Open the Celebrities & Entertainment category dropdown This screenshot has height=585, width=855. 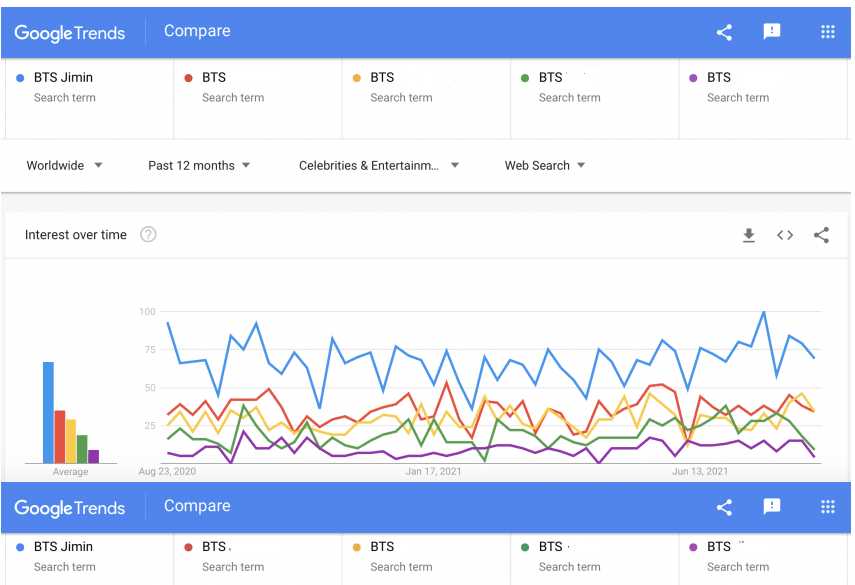tap(378, 165)
